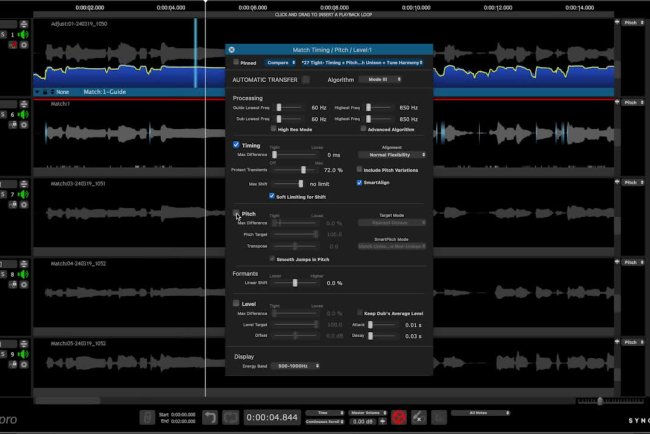Image resolution: width=650 pixels, height=434 pixels.
Task: Toggle the Automatic Transfer checkbox
Action: click(306, 80)
